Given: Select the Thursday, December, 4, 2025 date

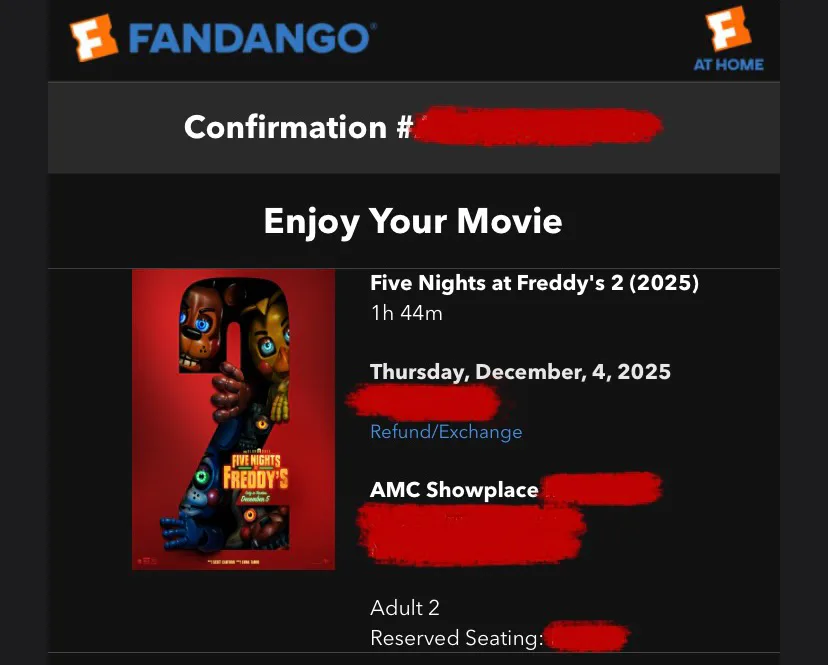Looking at the screenshot, I should pyautogui.click(x=520, y=372).
